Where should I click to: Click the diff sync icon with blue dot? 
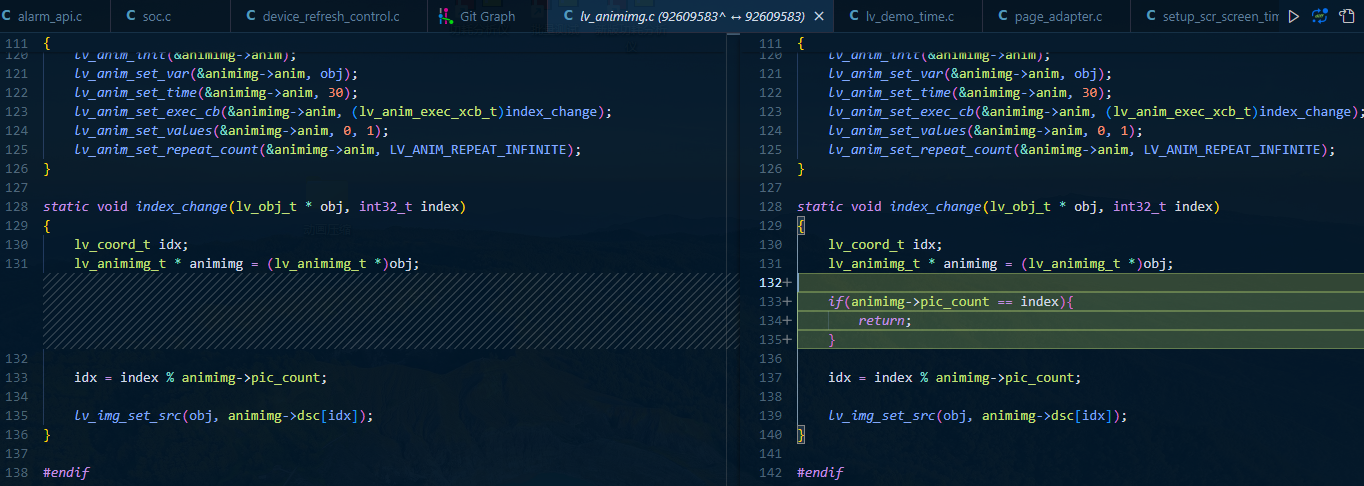pyautogui.click(x=1320, y=16)
